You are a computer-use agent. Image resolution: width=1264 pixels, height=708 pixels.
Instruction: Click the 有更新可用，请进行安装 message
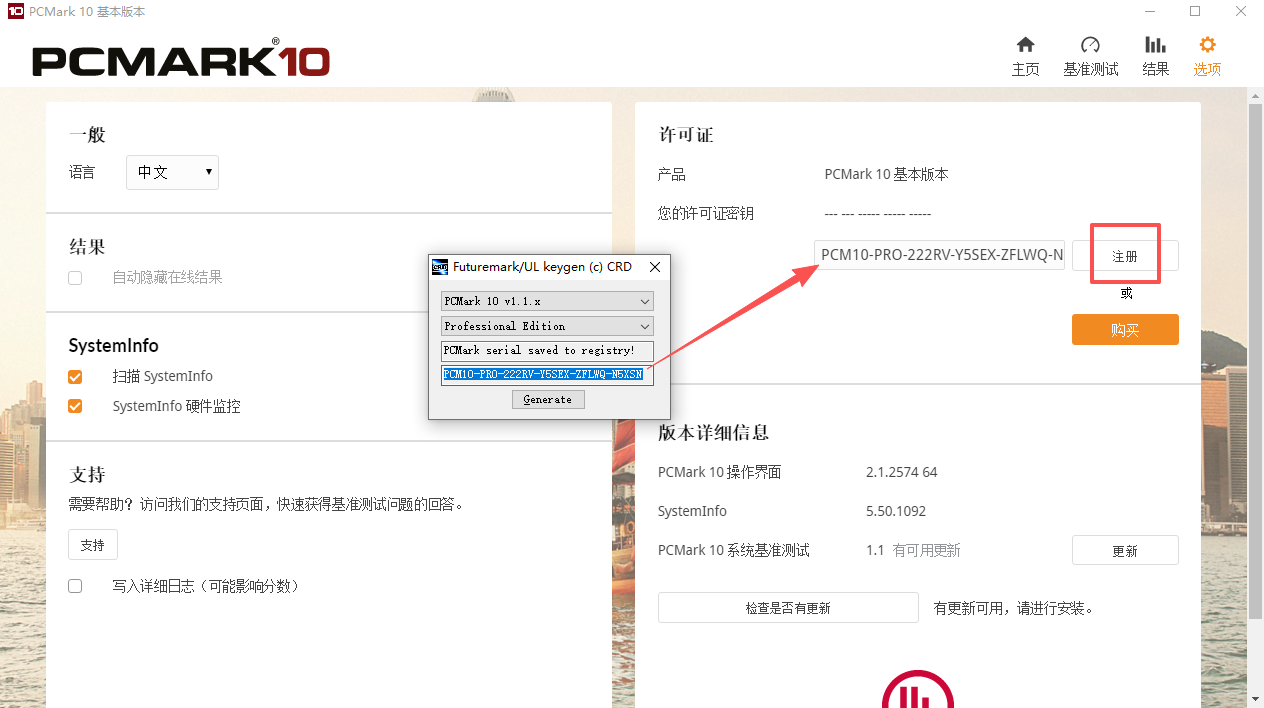1014,608
